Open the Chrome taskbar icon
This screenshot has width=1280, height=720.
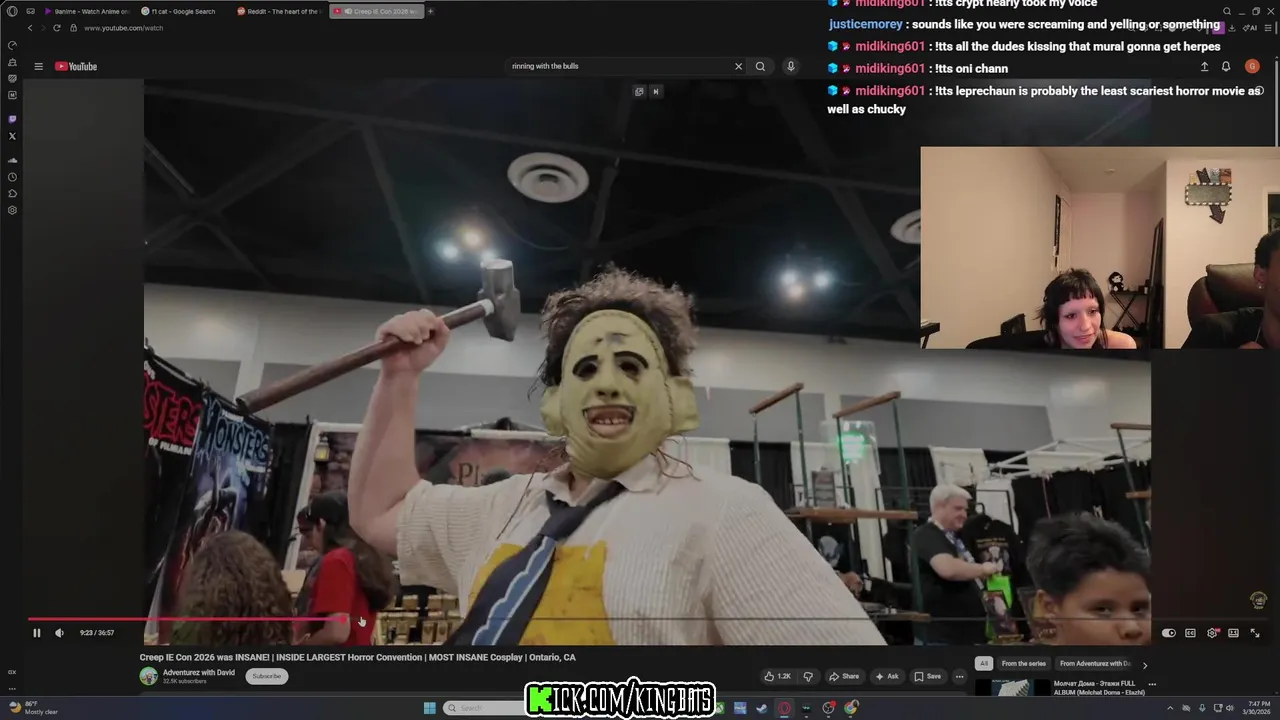(851, 708)
